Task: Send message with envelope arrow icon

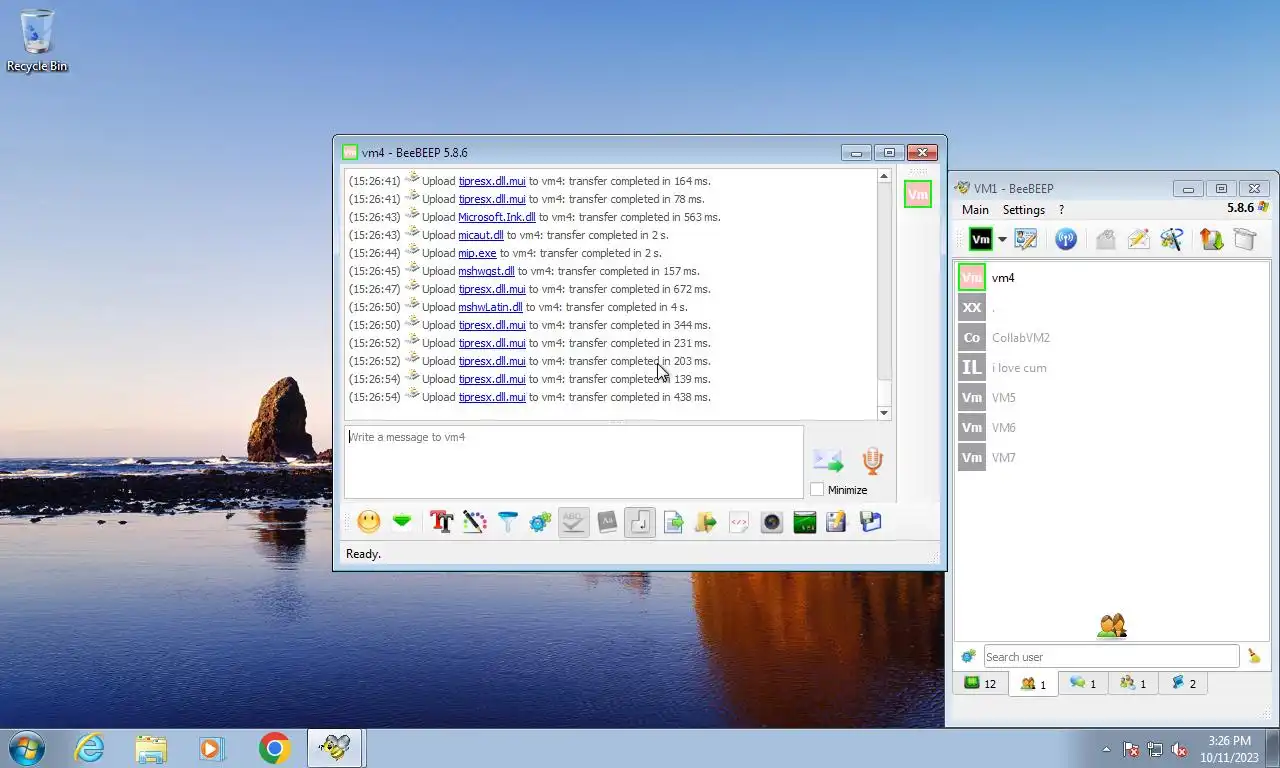Action: tap(828, 461)
